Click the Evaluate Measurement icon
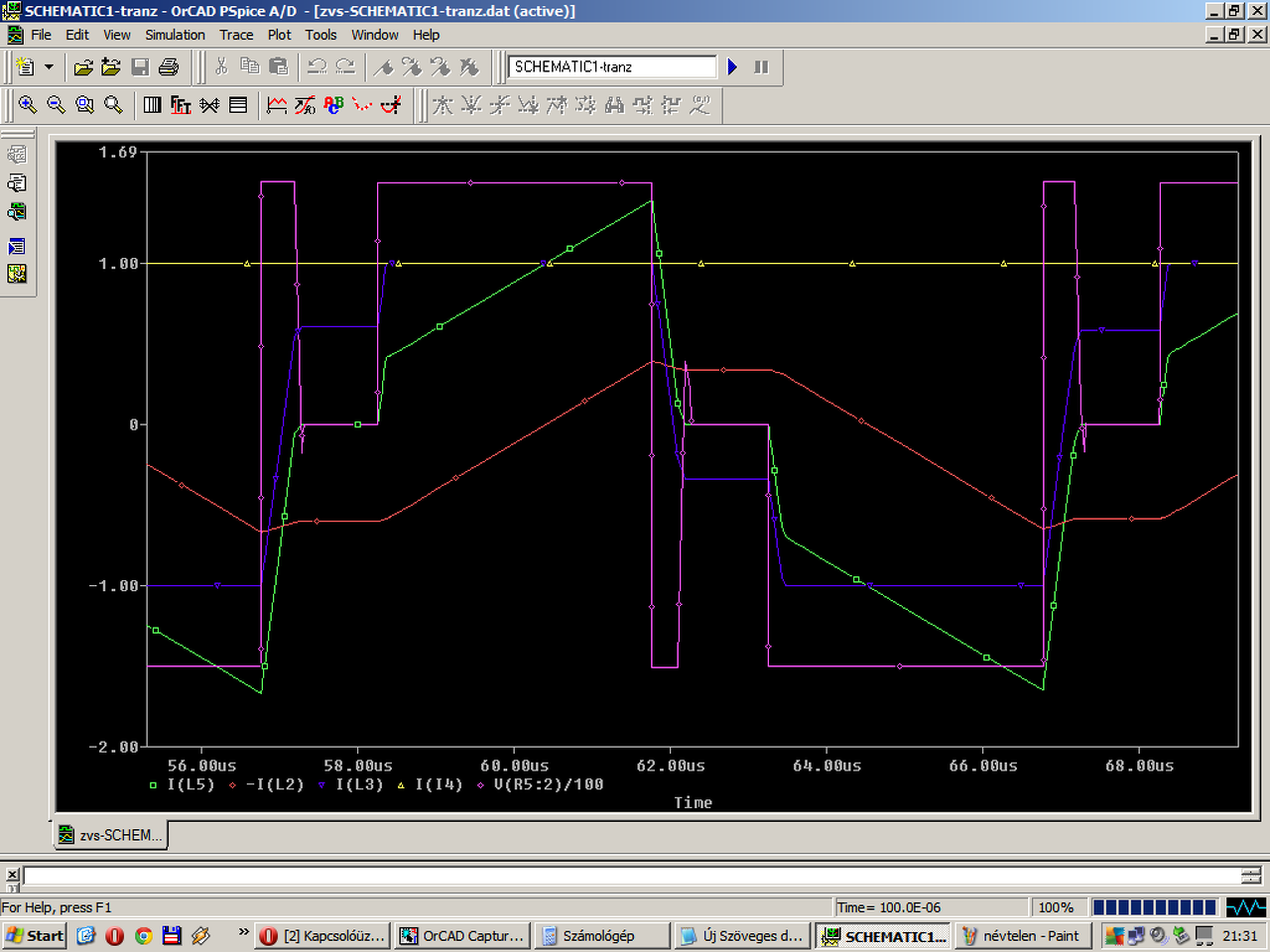 [306, 105]
